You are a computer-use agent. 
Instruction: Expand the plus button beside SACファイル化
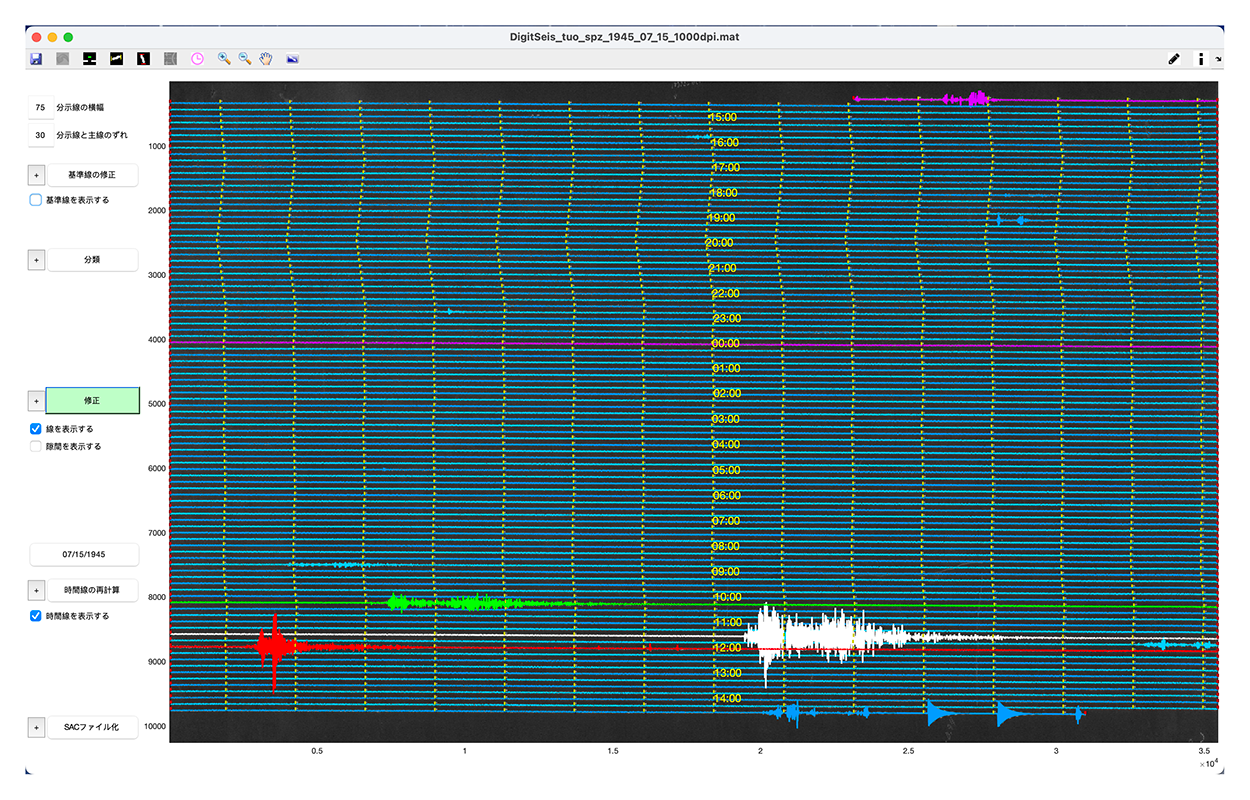point(36,727)
